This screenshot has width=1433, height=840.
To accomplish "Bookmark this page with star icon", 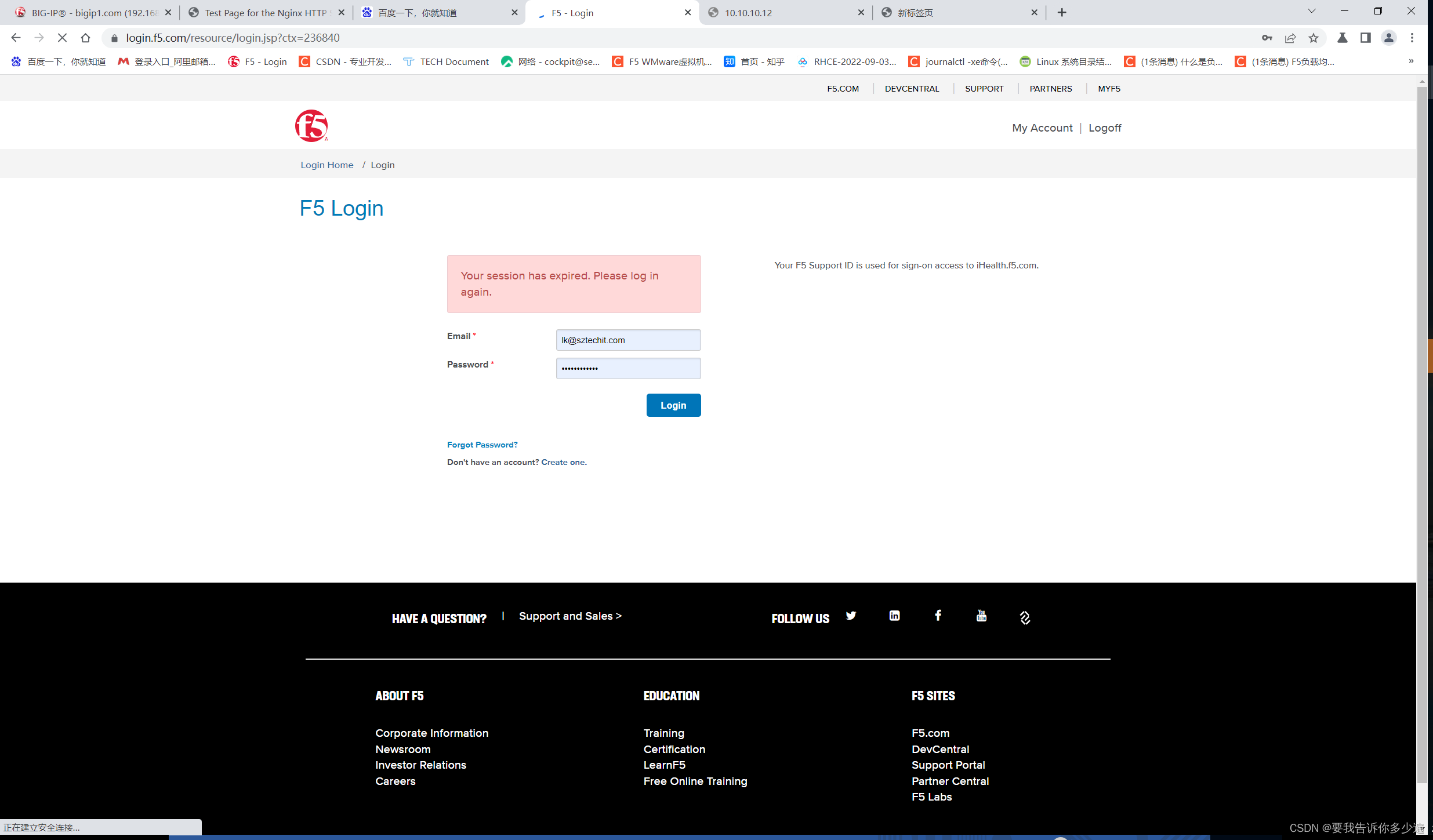I will (x=1314, y=38).
